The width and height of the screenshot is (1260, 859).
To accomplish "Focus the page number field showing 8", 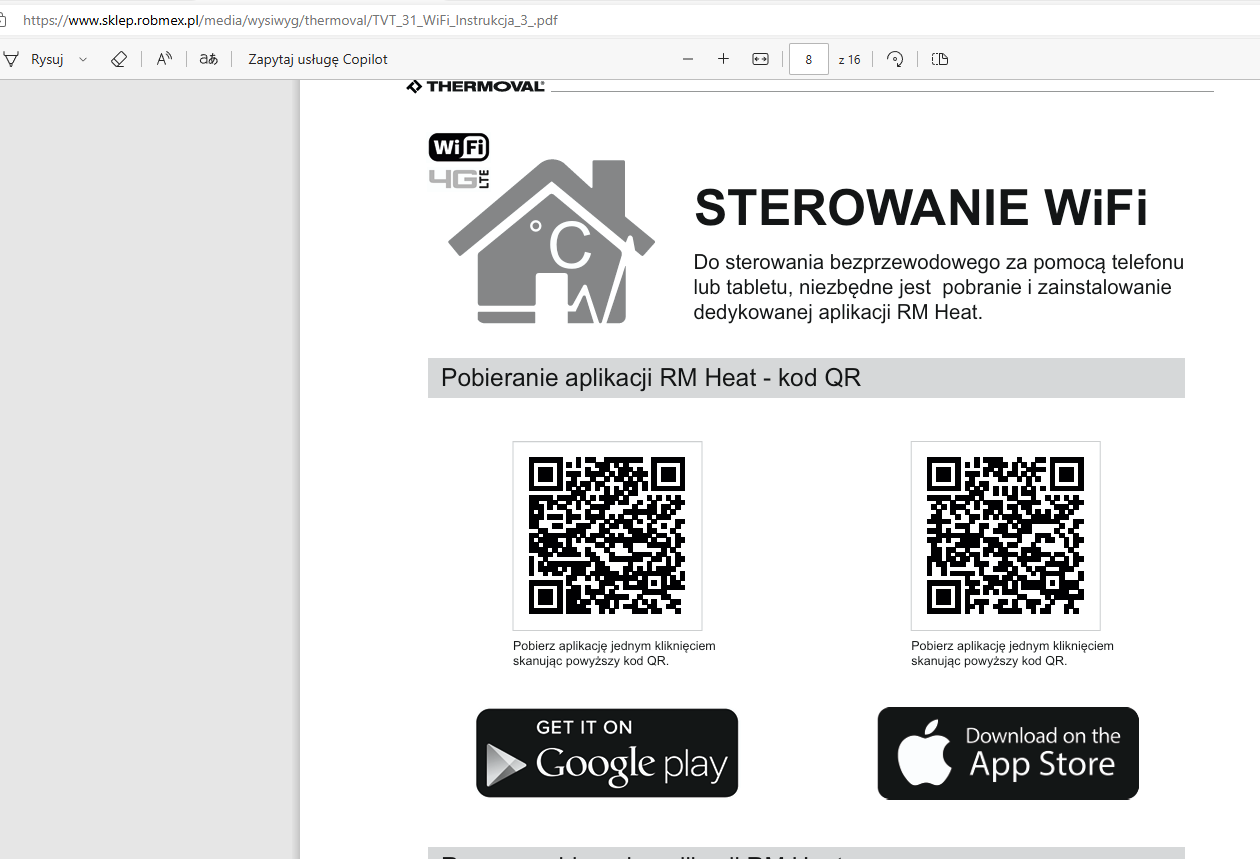I will point(808,59).
